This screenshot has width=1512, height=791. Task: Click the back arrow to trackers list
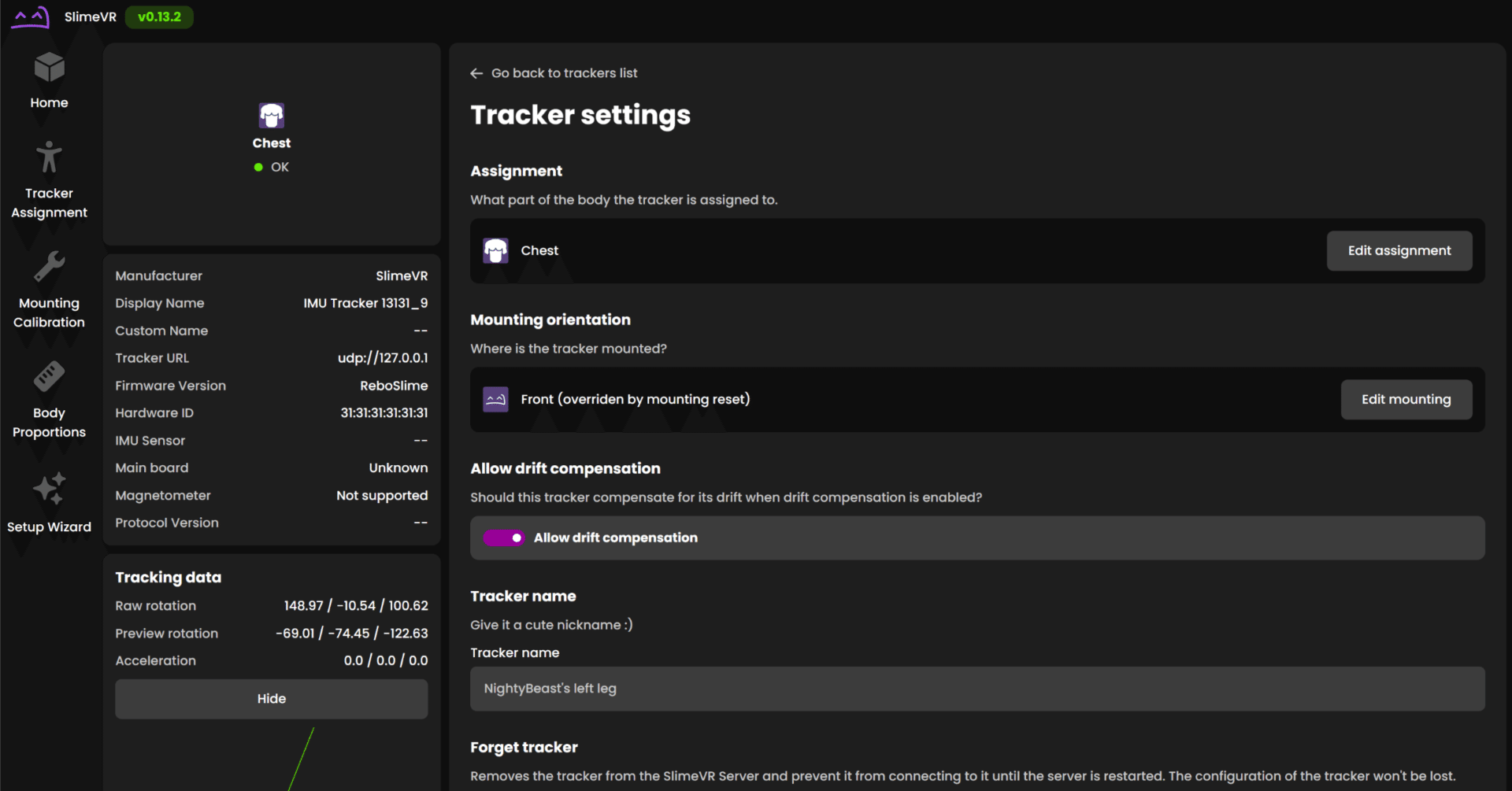tap(476, 73)
